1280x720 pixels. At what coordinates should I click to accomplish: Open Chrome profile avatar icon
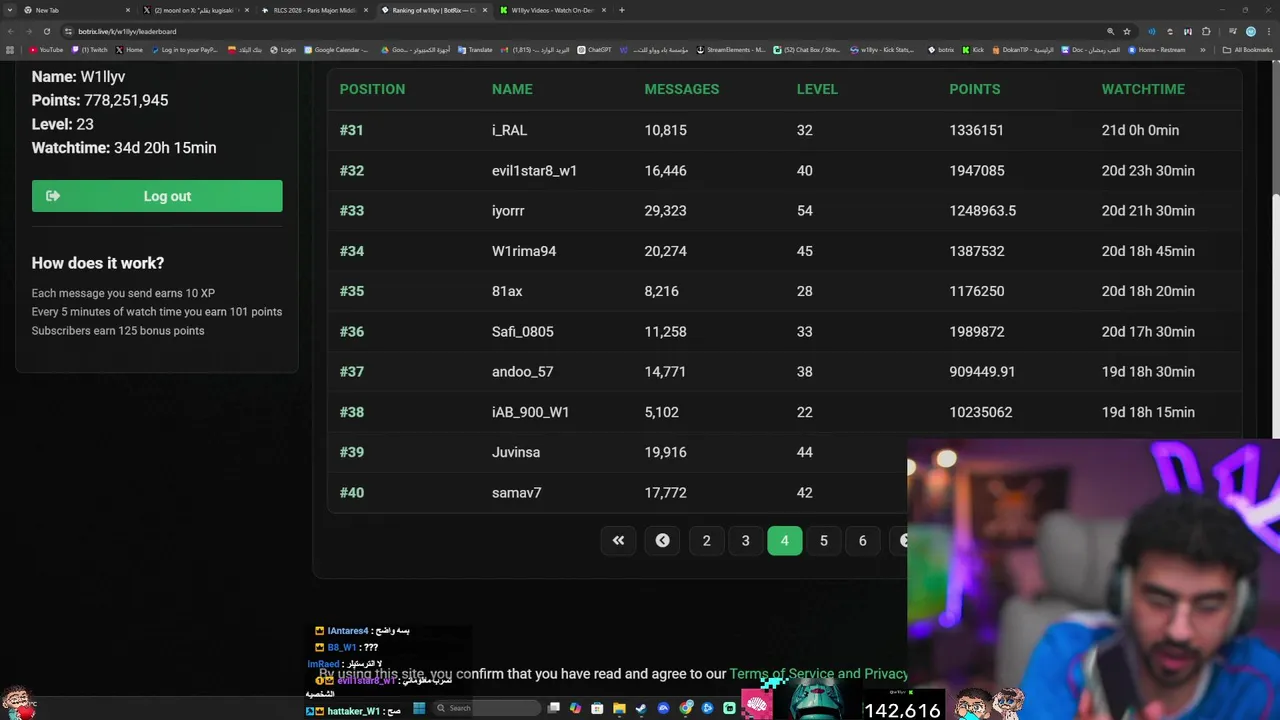tap(1251, 31)
